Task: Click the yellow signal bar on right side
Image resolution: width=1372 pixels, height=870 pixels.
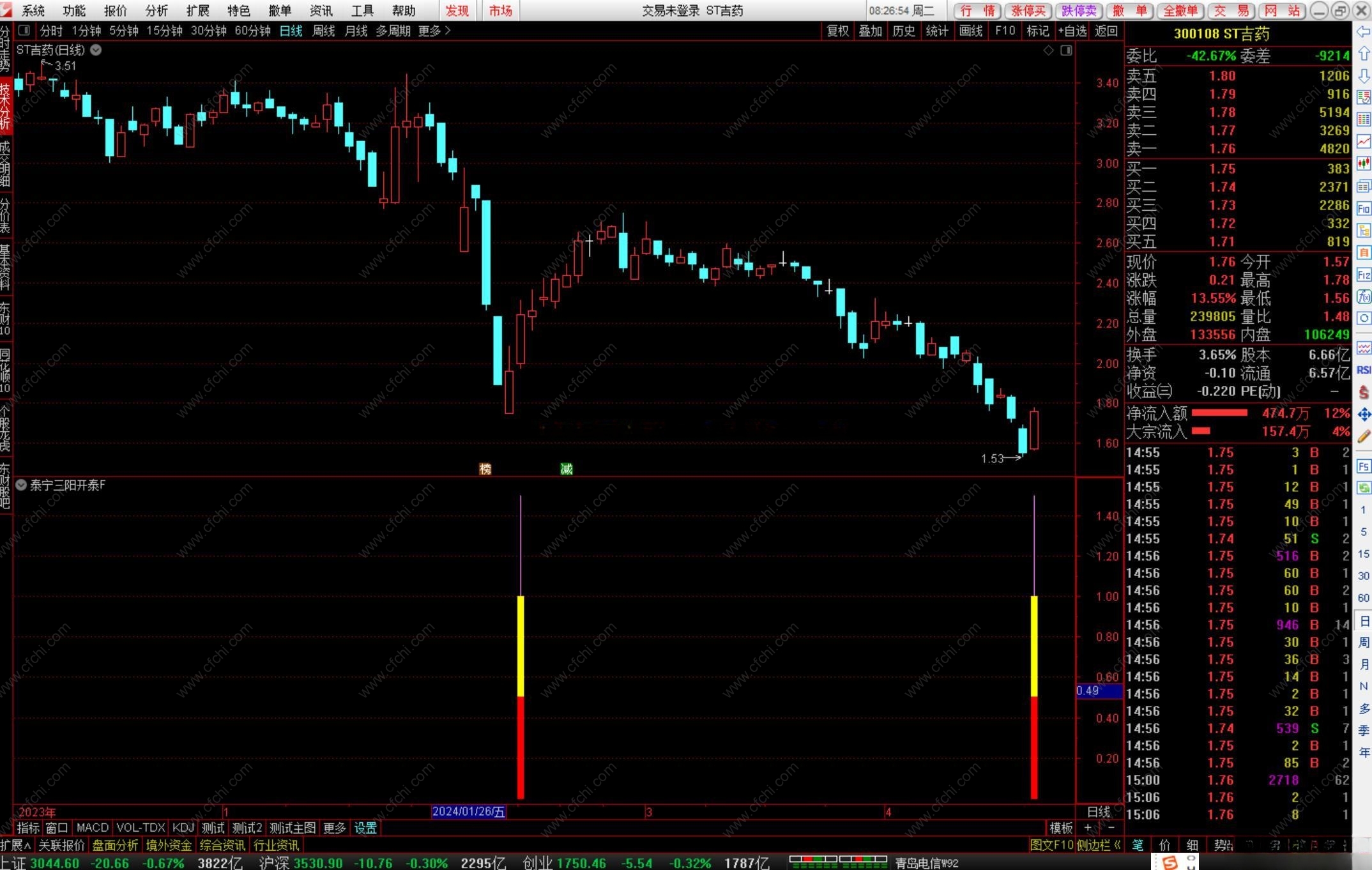Action: (x=1033, y=645)
